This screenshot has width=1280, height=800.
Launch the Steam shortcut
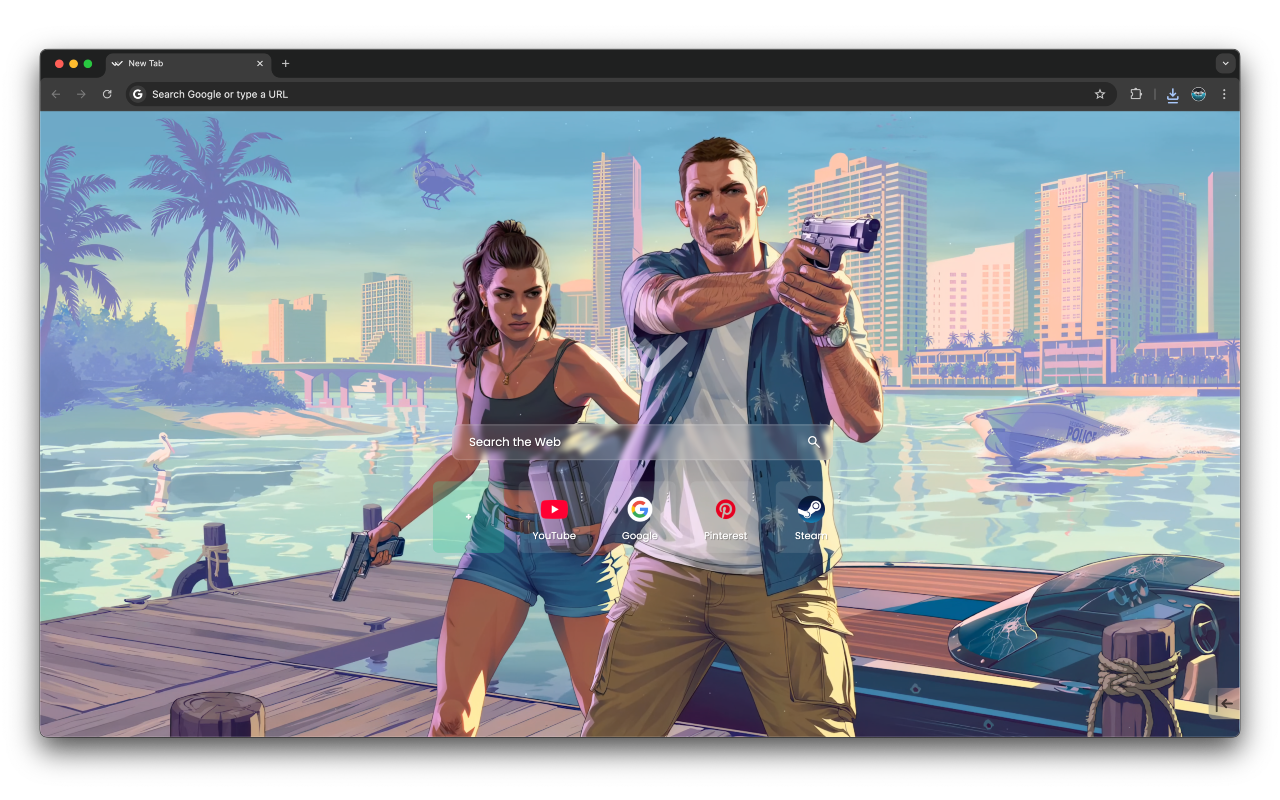pos(810,510)
